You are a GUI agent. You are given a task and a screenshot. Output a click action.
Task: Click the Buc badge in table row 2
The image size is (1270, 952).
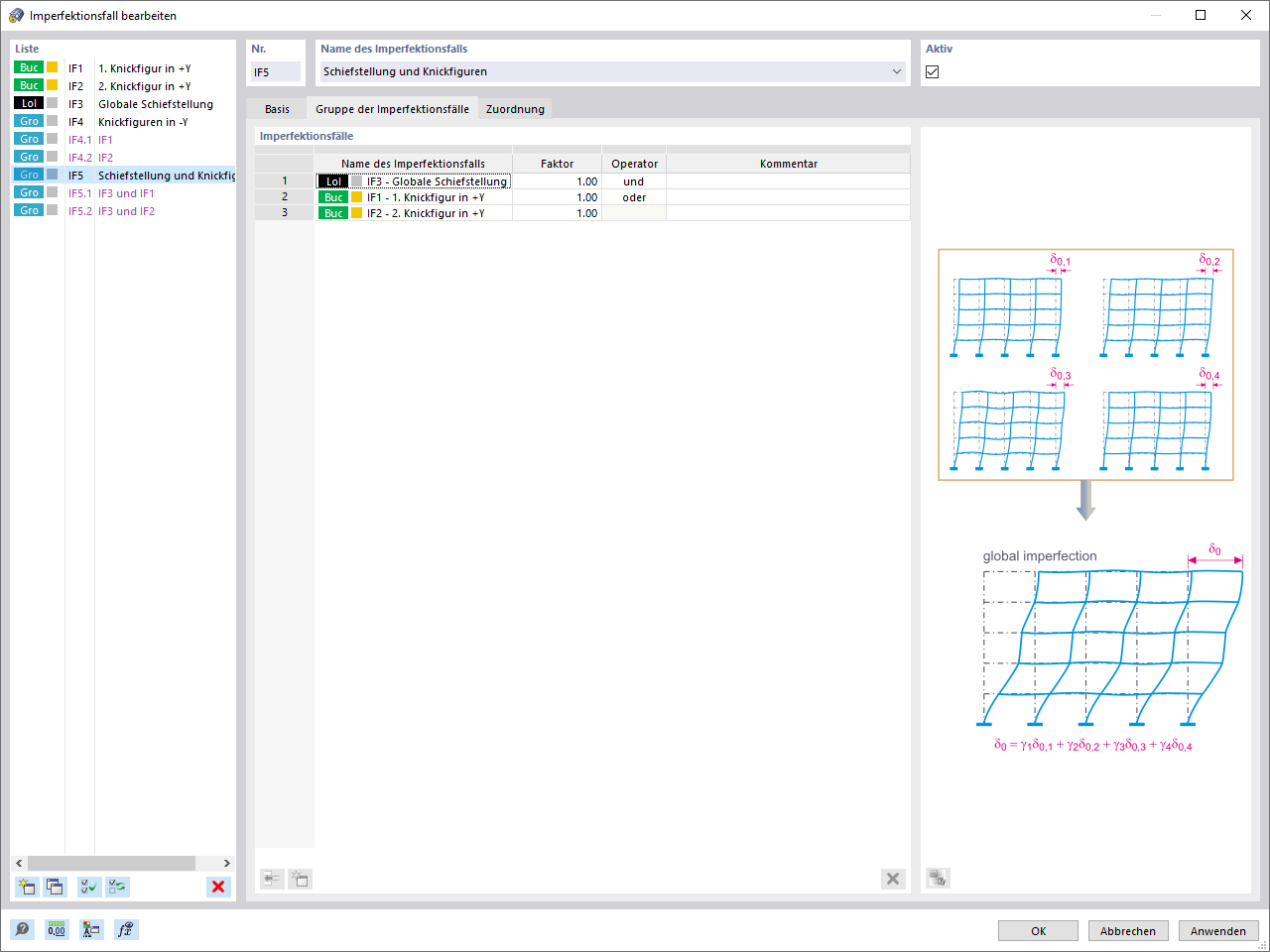click(333, 197)
